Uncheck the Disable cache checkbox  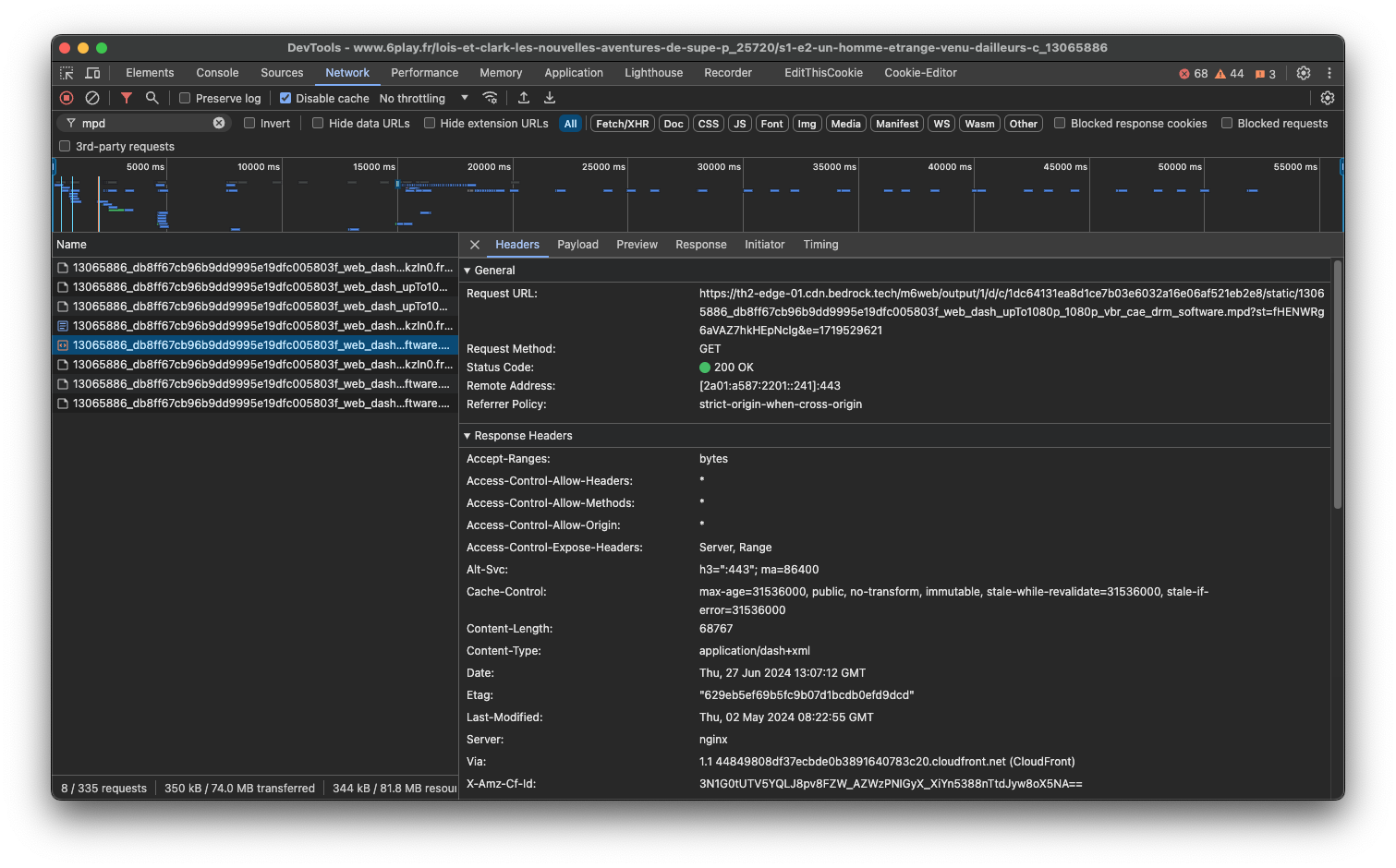(285, 98)
